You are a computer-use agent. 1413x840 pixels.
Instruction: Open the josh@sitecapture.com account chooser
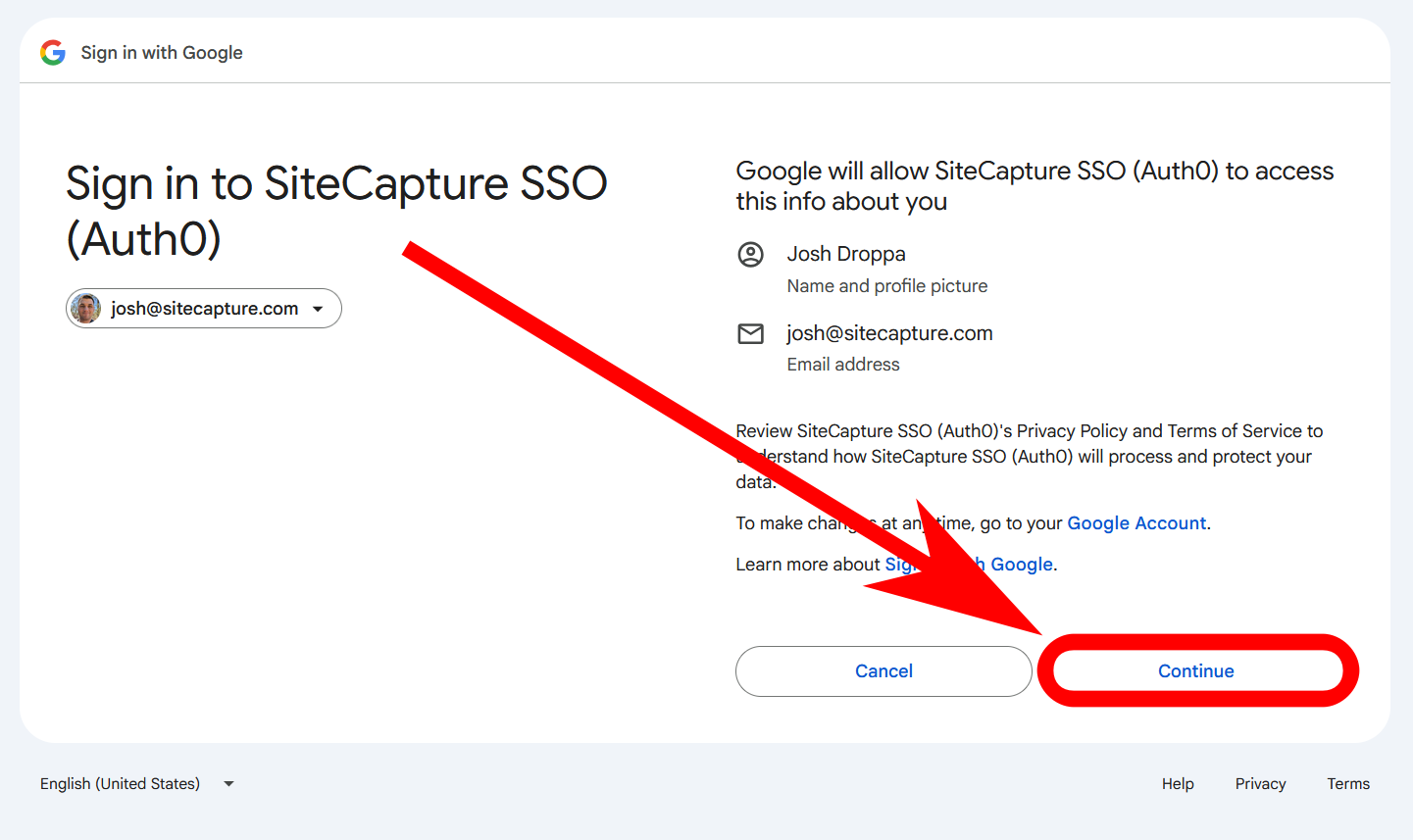click(x=204, y=309)
